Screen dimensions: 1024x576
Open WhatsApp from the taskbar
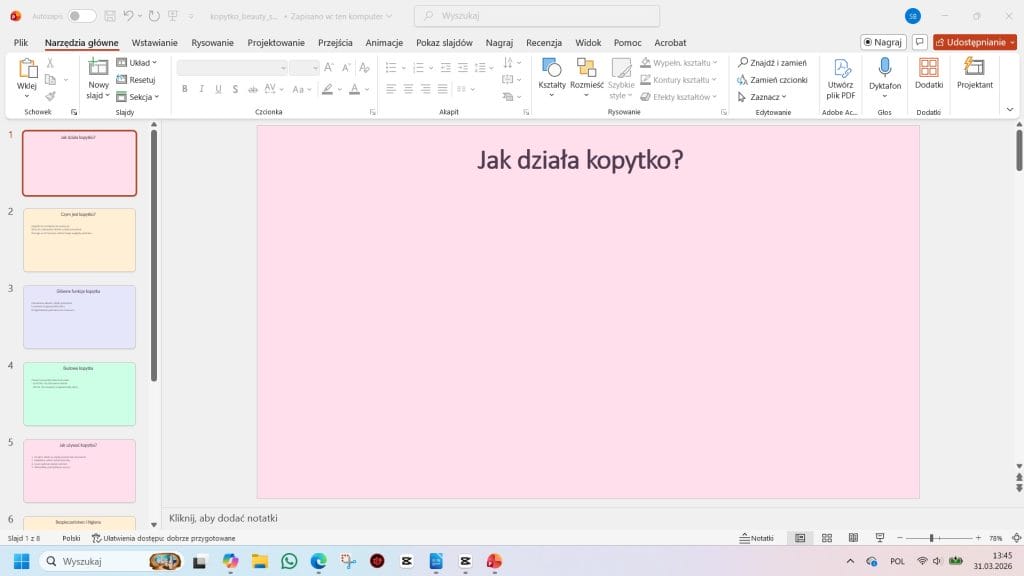pos(289,562)
